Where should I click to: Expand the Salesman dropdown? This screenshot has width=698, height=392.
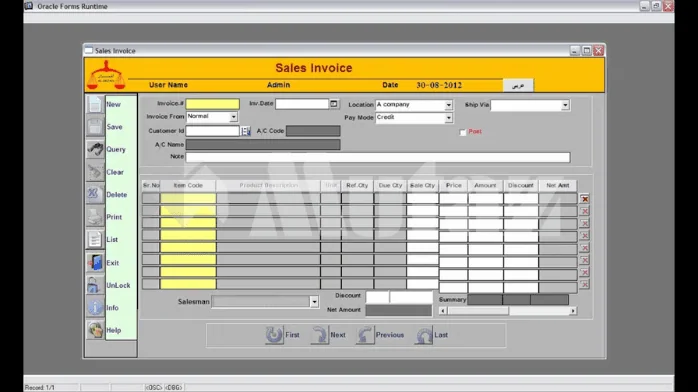(x=314, y=302)
